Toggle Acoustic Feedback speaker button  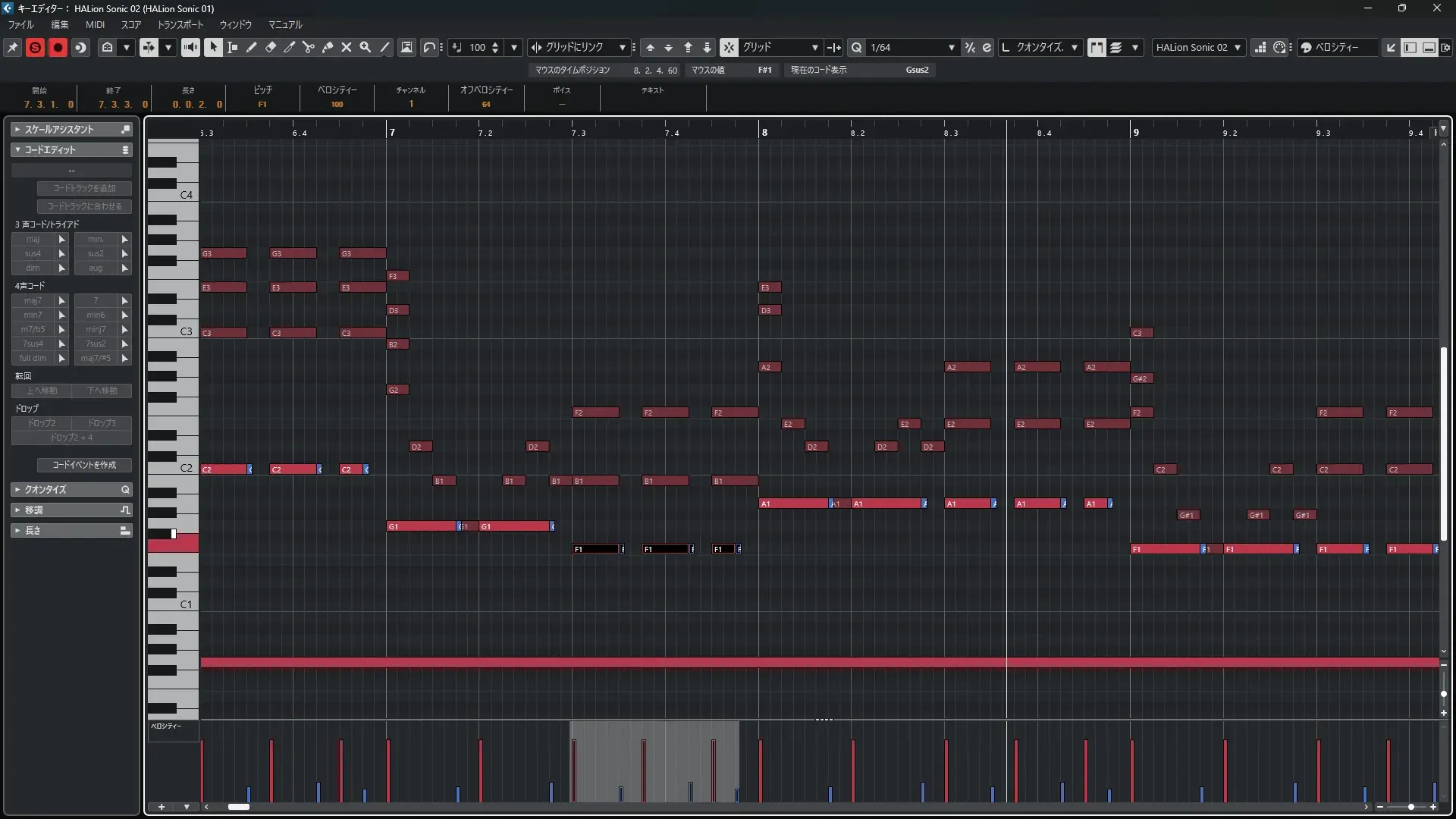point(190,47)
